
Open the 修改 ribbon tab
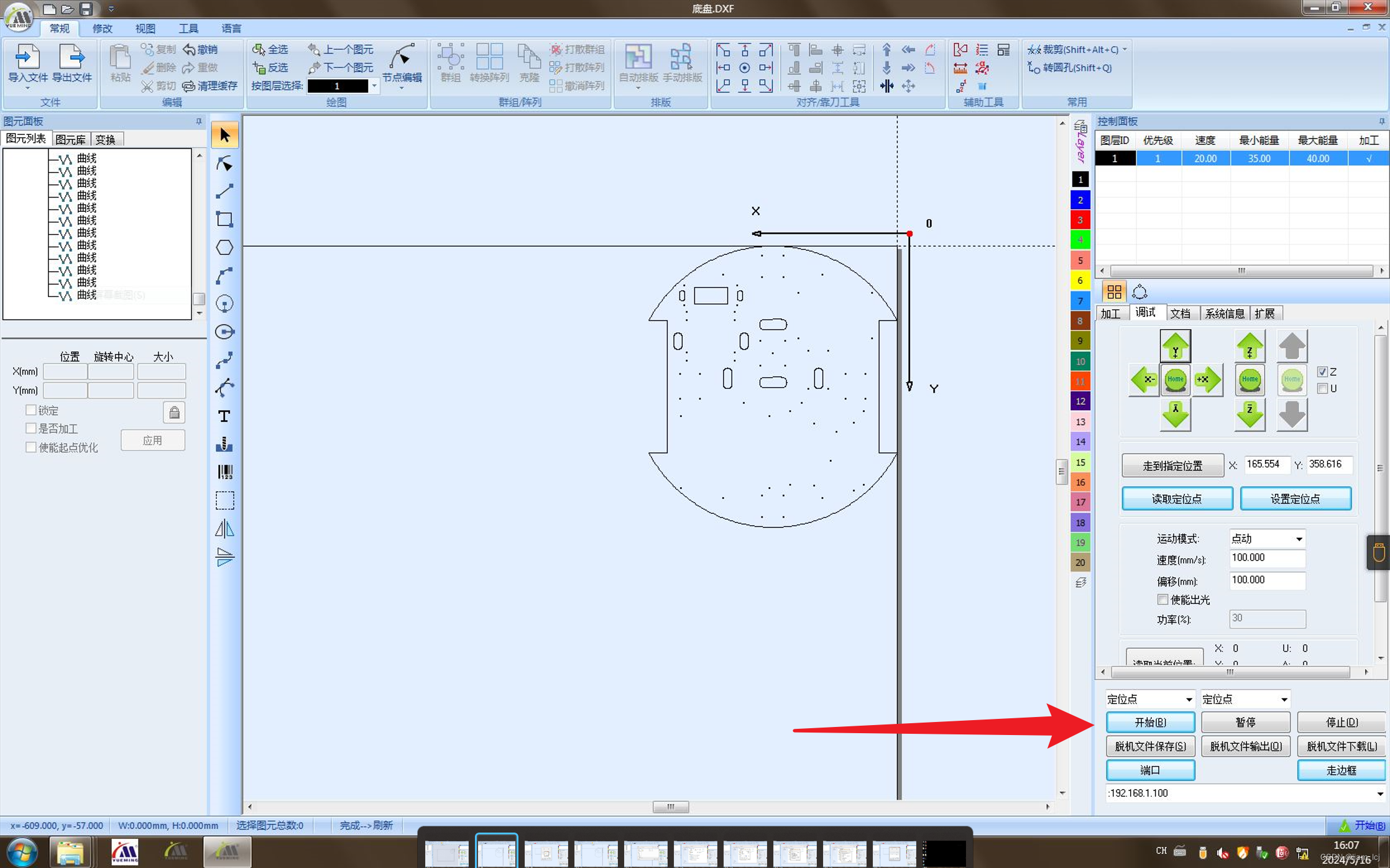click(x=102, y=29)
